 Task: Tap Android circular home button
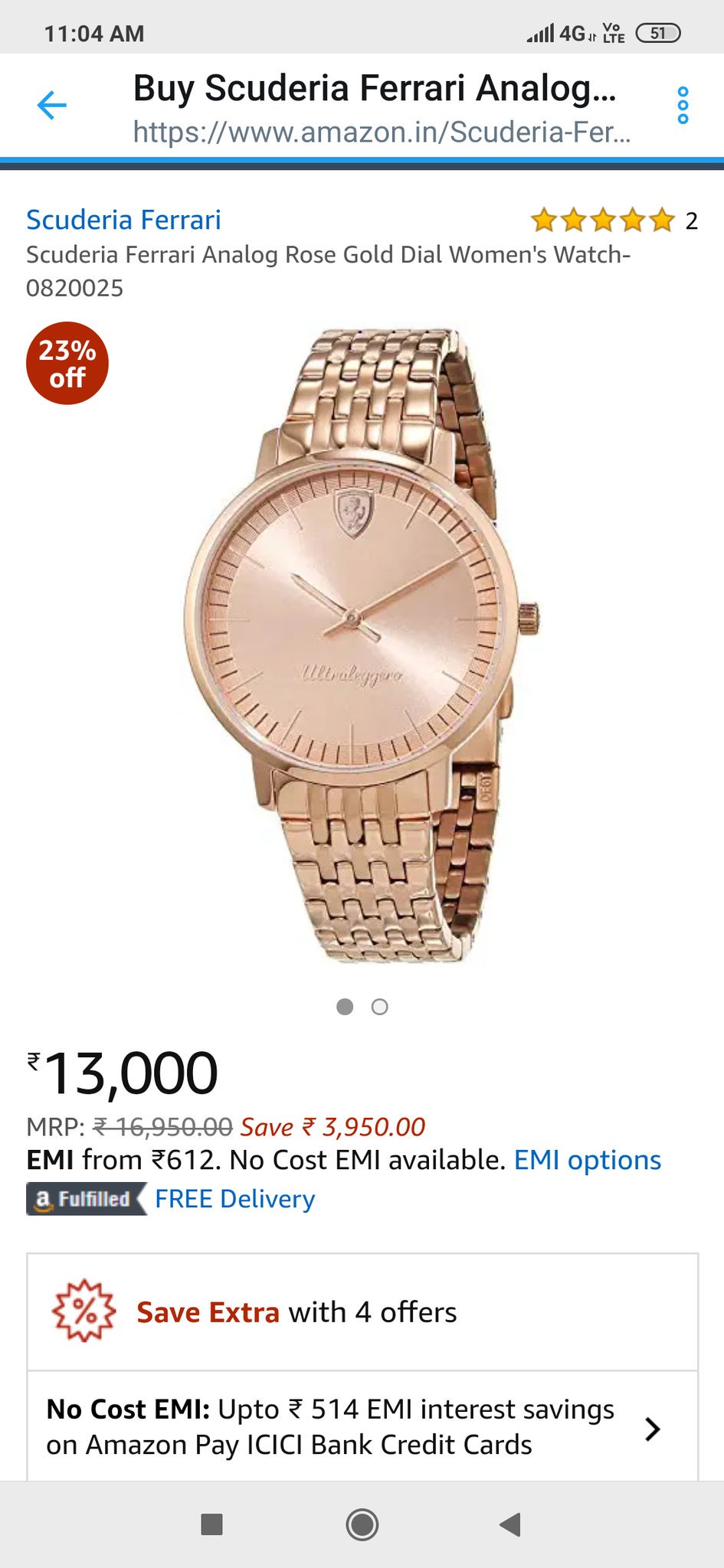362,1524
